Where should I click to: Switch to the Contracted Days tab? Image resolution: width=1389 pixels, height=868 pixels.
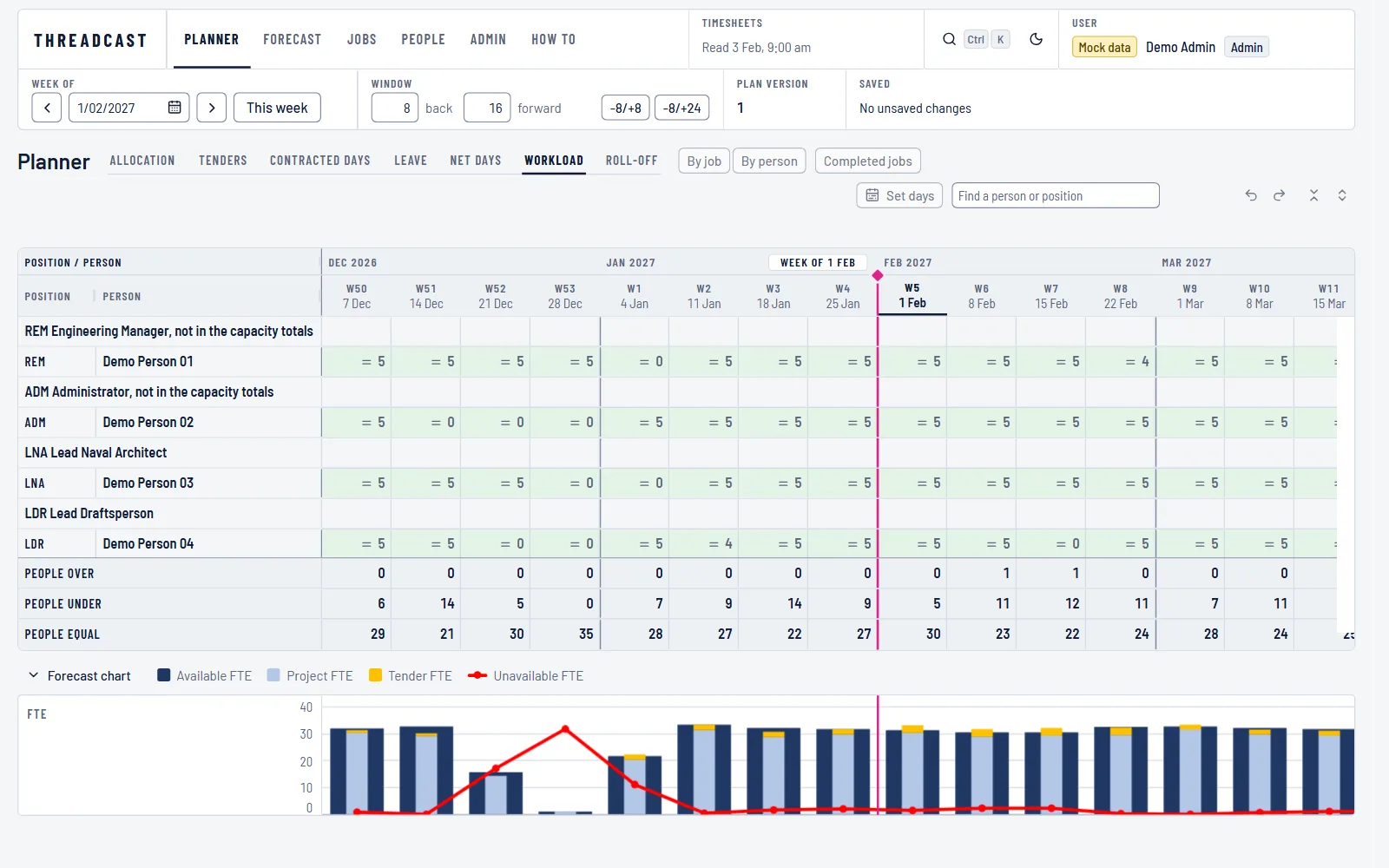(320, 161)
